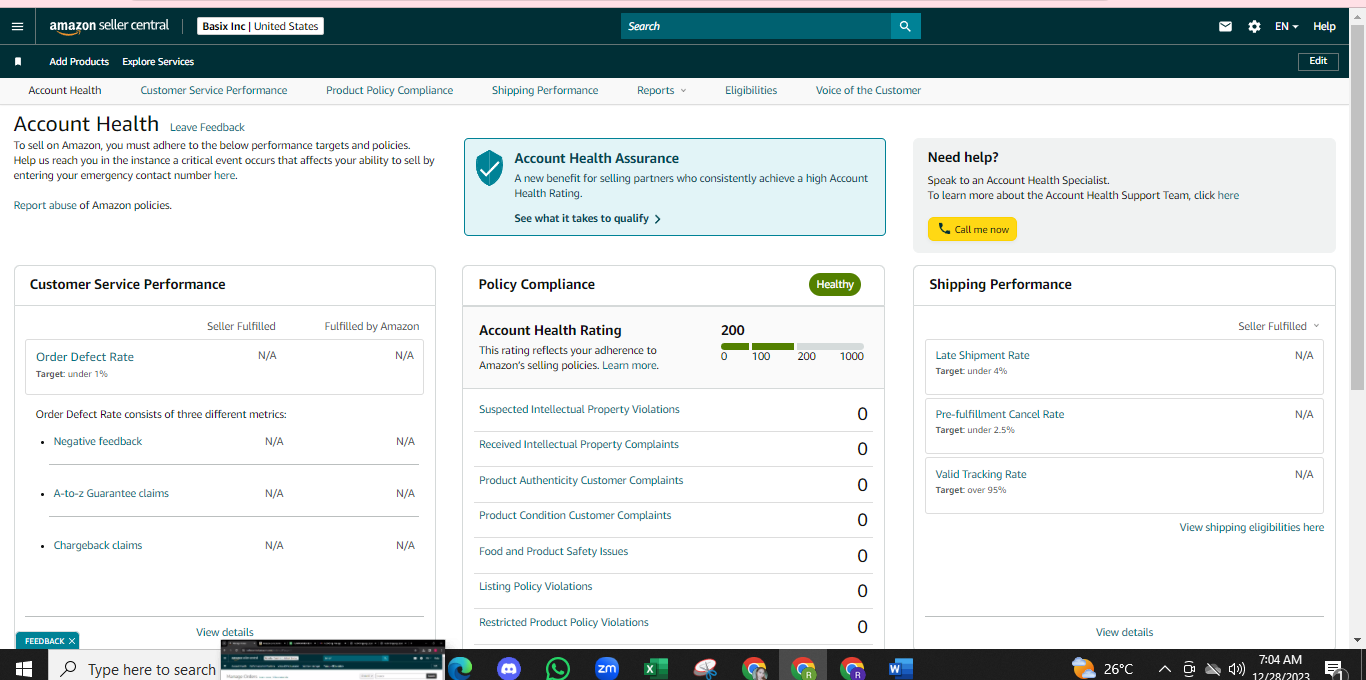Screen dimensions: 1366x680
Task: Click the Call me now button
Action: coord(972,229)
